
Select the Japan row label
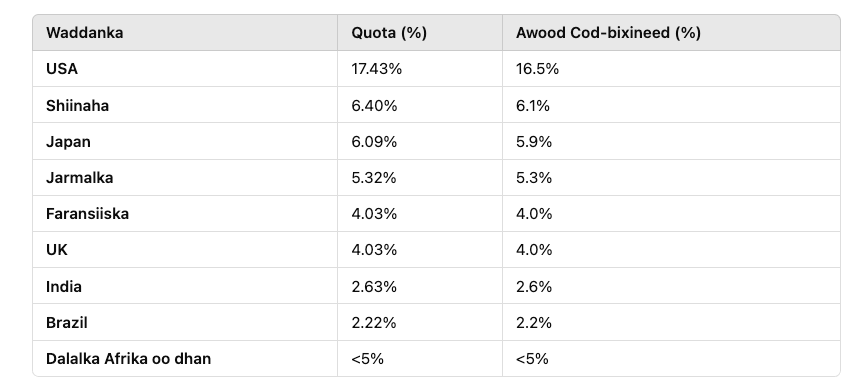click(x=69, y=142)
